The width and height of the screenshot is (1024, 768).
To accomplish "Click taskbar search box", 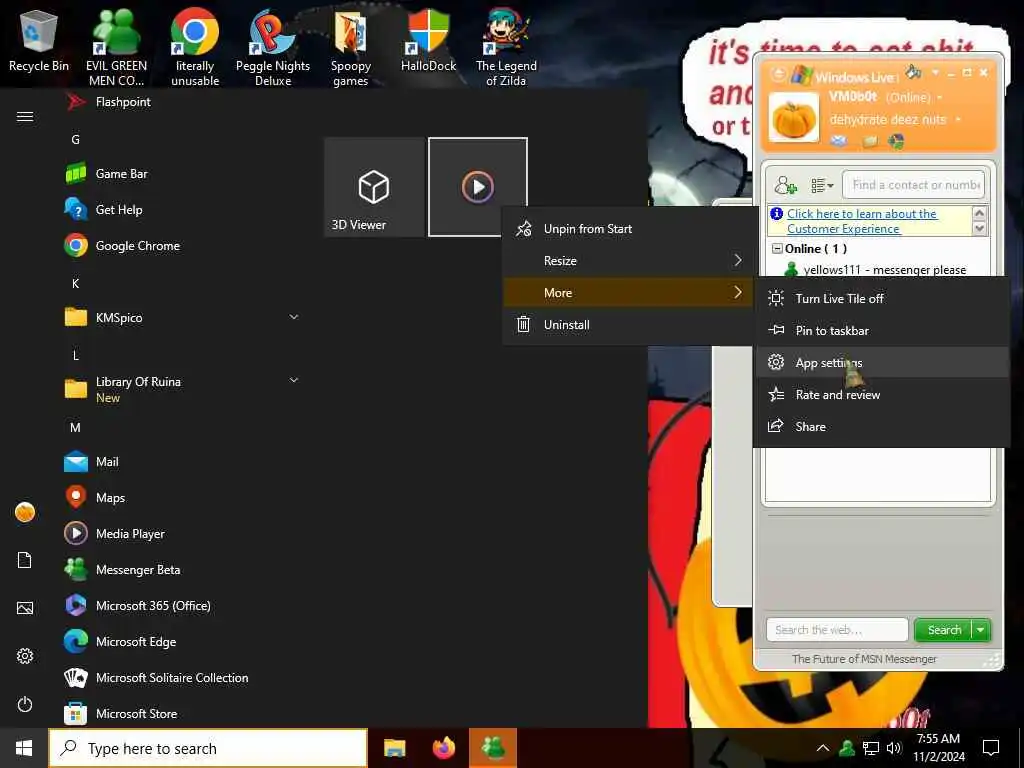I will (x=208, y=748).
